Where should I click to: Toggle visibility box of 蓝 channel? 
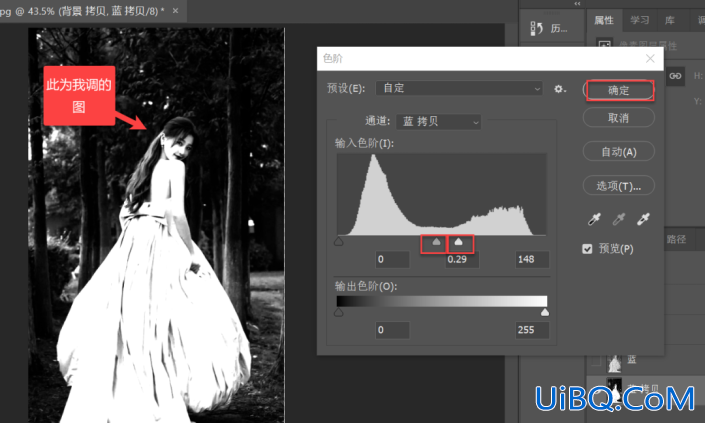pyautogui.click(x=596, y=361)
